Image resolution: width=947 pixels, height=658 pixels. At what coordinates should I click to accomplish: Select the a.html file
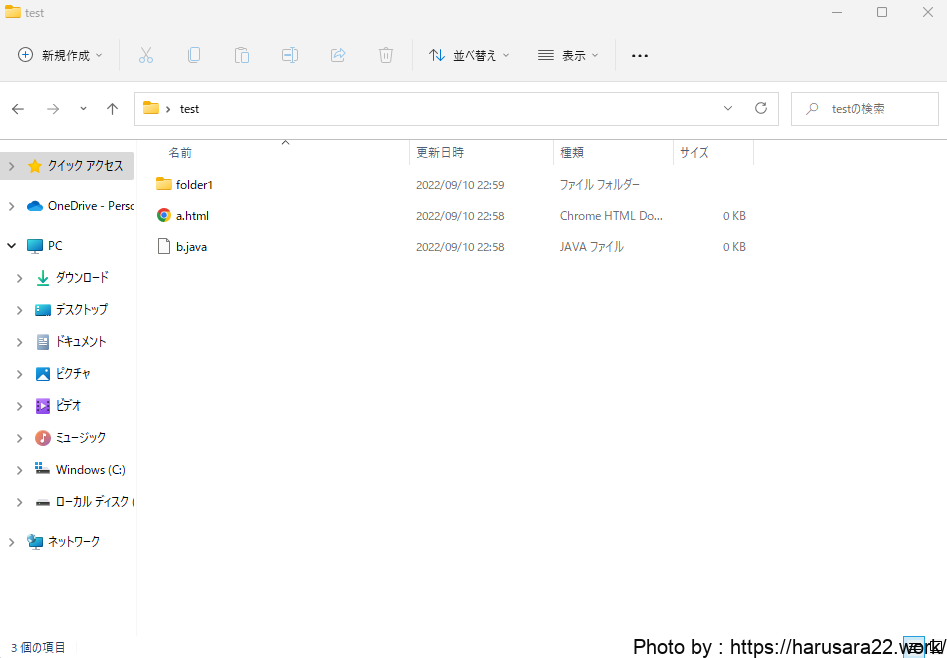(192, 216)
